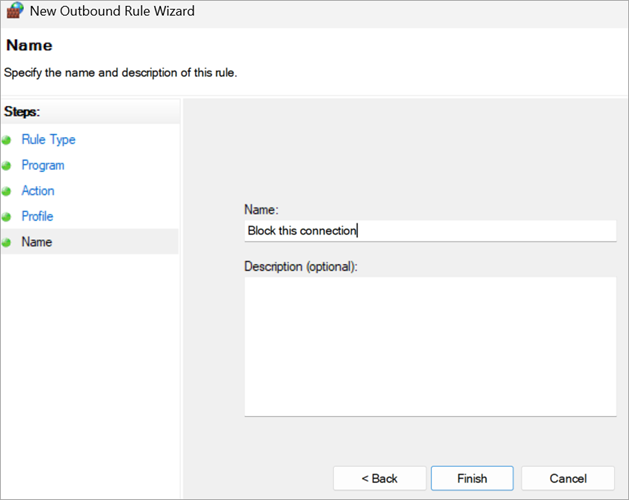The width and height of the screenshot is (629, 500).
Task: Click the < Back button
Action: [x=379, y=478]
